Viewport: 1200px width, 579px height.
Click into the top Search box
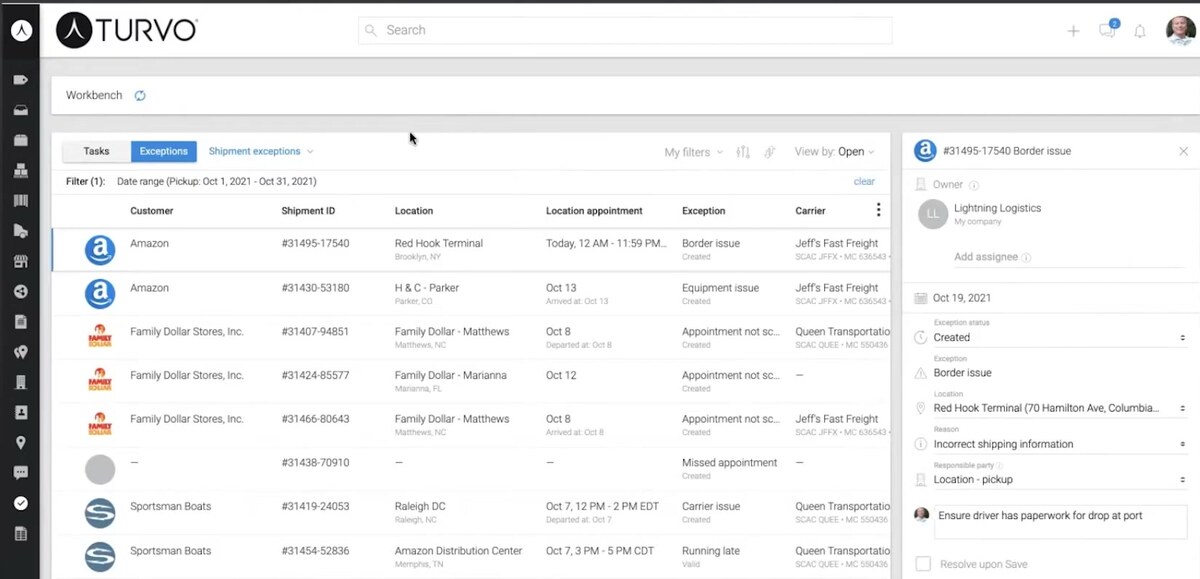(625, 30)
